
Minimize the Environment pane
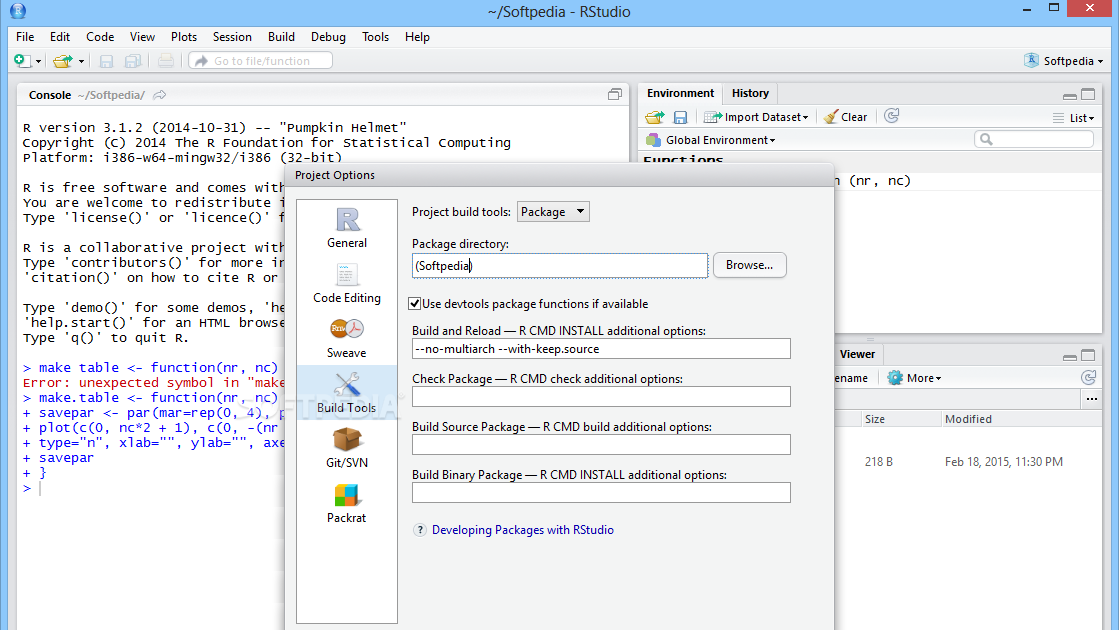1070,95
